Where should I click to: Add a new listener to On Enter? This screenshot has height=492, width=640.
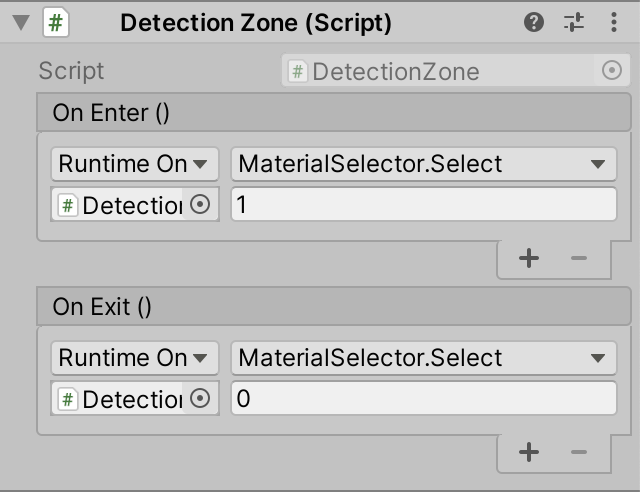(x=529, y=258)
